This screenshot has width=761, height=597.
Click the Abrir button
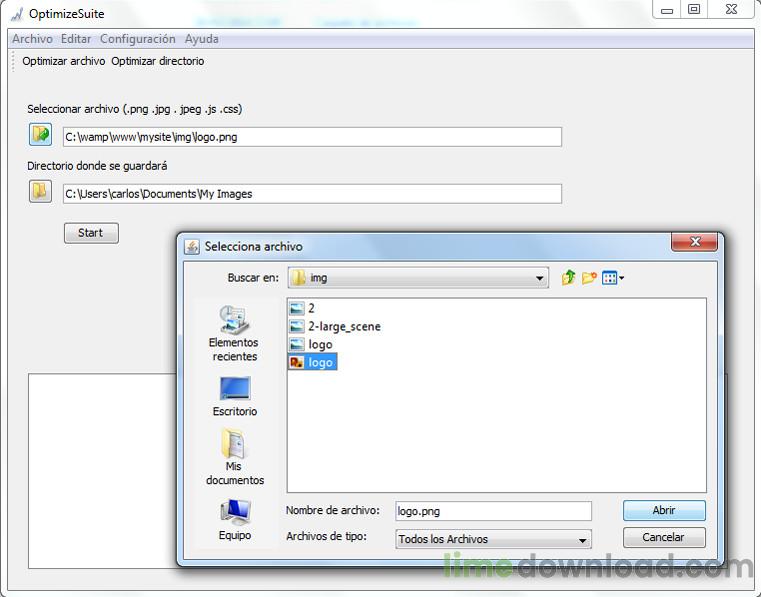coord(664,511)
